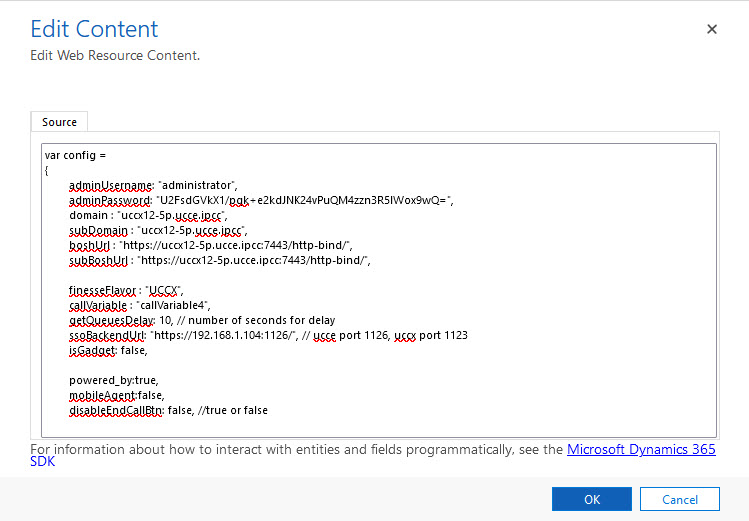Place cursor on the ssoBackendUrl line
Viewport: 749px width, 521px height.
click(268, 335)
